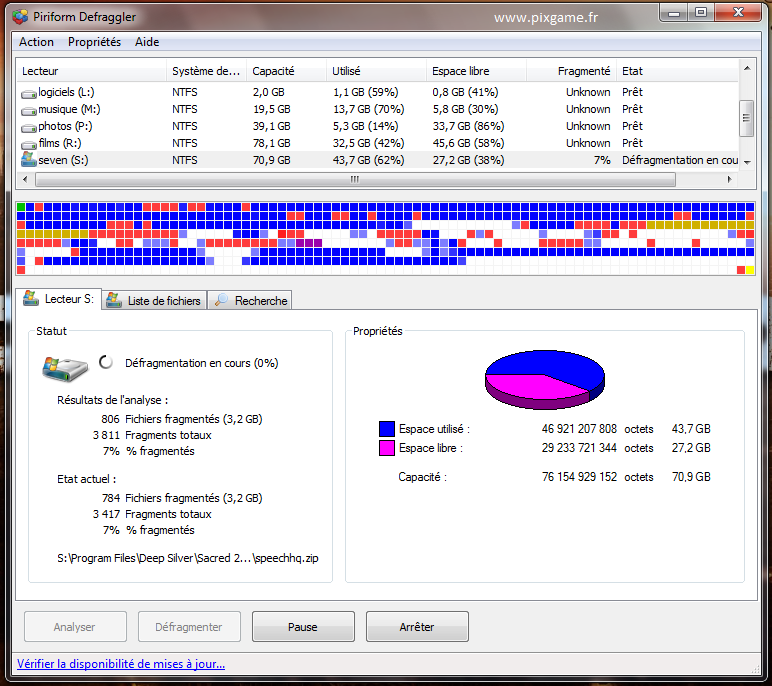The height and width of the screenshot is (686, 772).
Task: Click the magenta Espace libre color swatch
Action: [386, 448]
